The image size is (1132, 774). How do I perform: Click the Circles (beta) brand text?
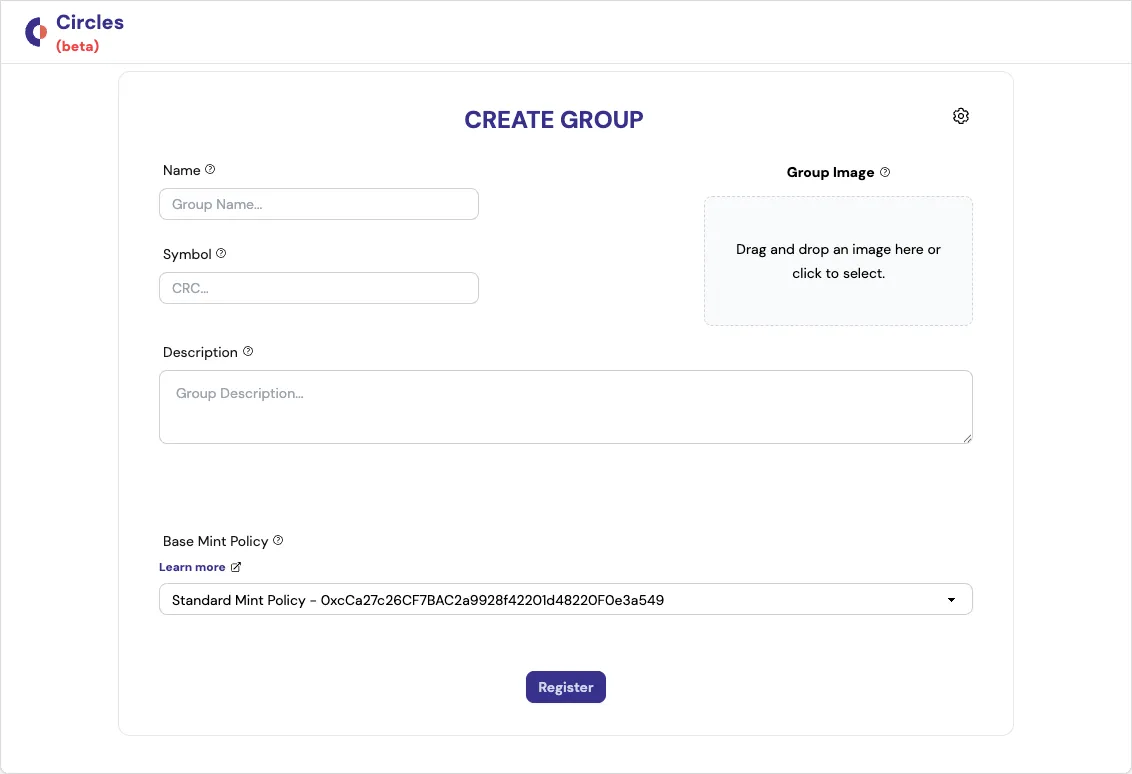(x=90, y=32)
